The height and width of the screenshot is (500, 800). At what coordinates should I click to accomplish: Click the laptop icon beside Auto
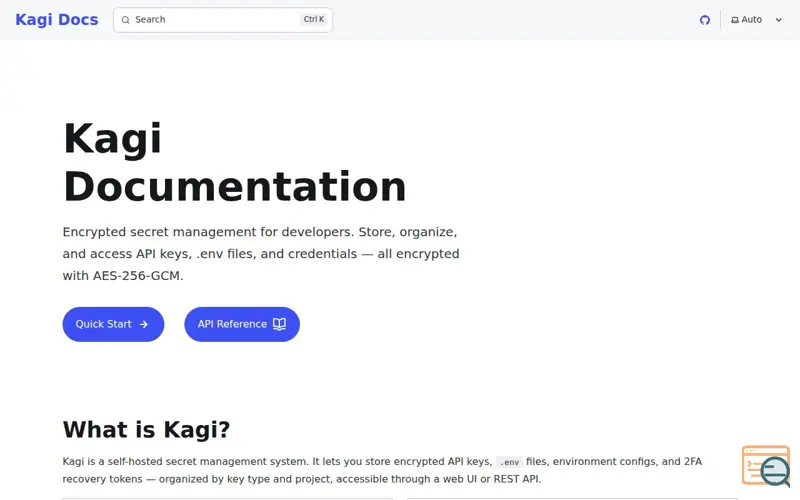735,20
